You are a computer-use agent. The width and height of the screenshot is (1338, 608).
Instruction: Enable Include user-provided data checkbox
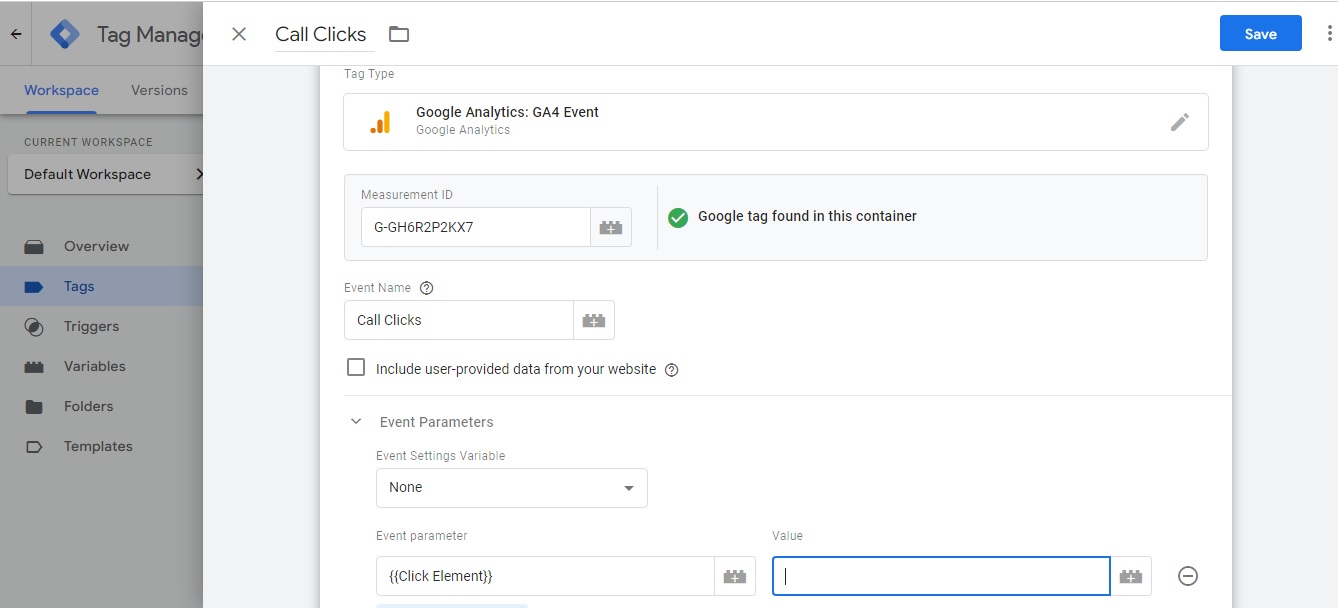tap(356, 368)
